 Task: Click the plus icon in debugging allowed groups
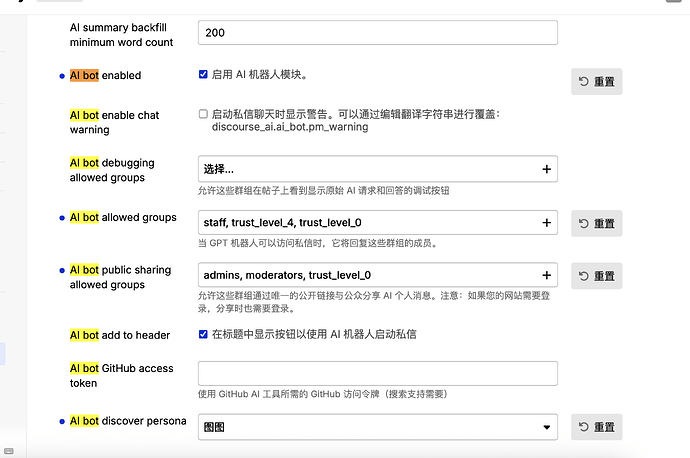pos(546,169)
